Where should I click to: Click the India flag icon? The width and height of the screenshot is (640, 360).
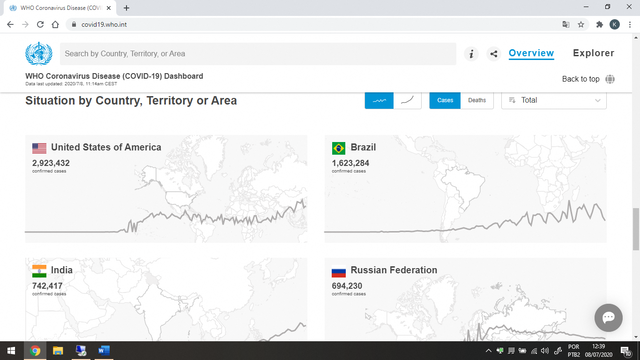(39, 271)
